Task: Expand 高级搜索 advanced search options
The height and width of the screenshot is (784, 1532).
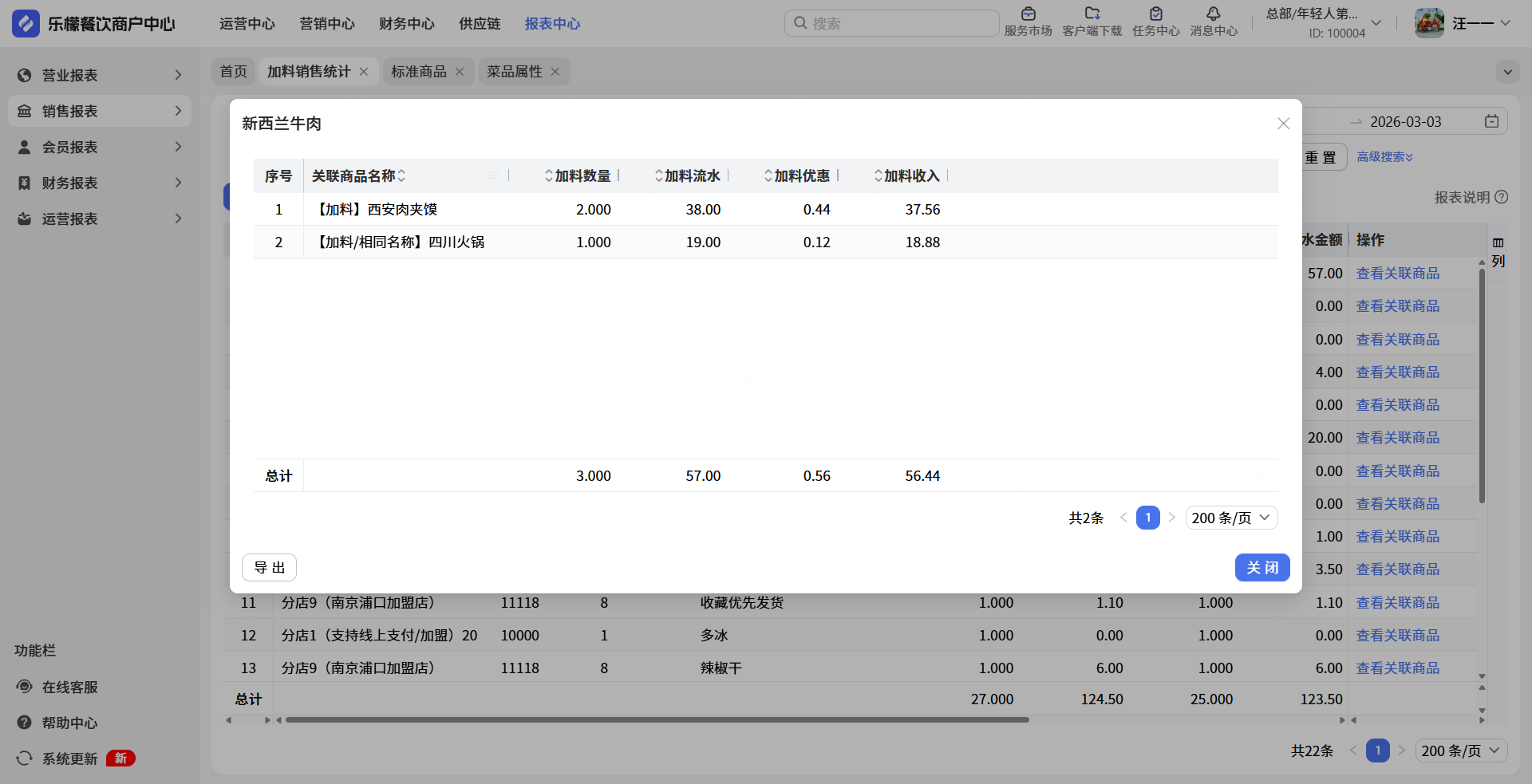Action: coord(1384,157)
